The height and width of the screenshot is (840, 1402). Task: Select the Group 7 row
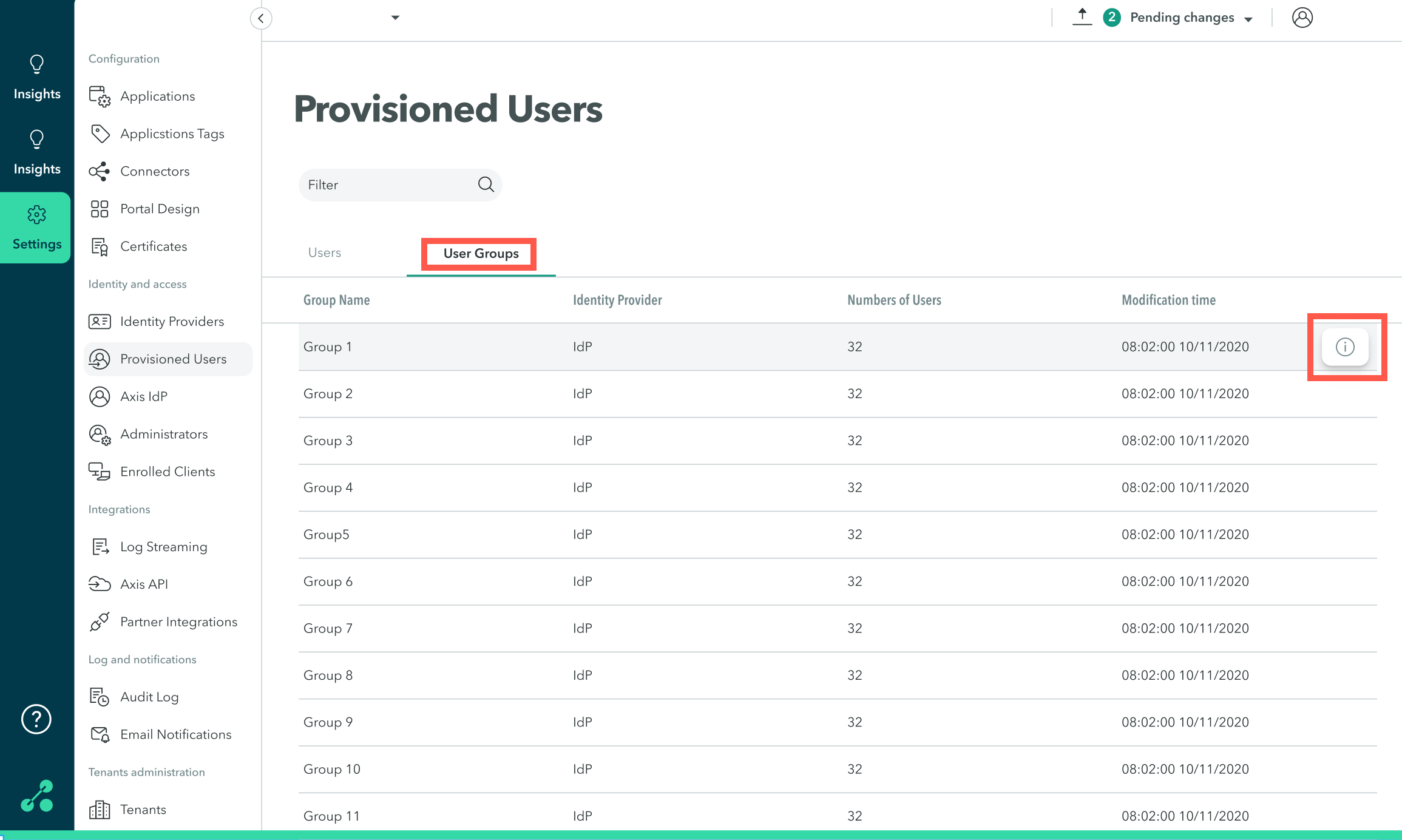838,628
